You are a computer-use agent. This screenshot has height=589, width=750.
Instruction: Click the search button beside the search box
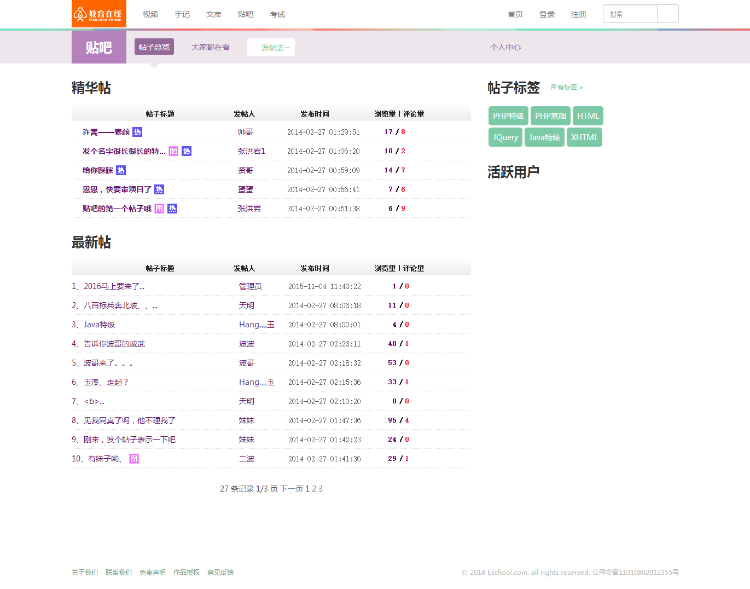pos(668,14)
